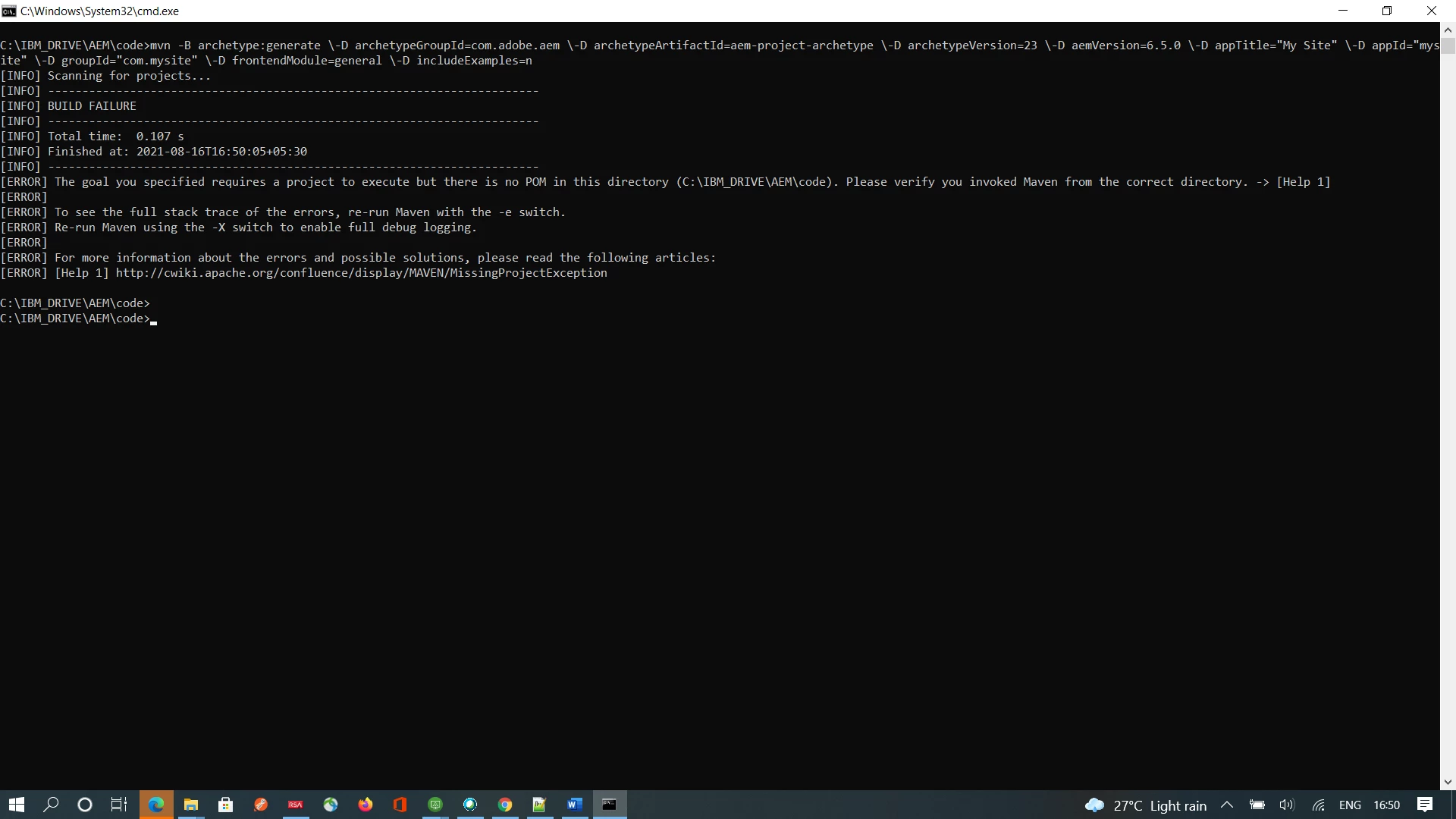Launch RSA app from the taskbar

[x=296, y=805]
